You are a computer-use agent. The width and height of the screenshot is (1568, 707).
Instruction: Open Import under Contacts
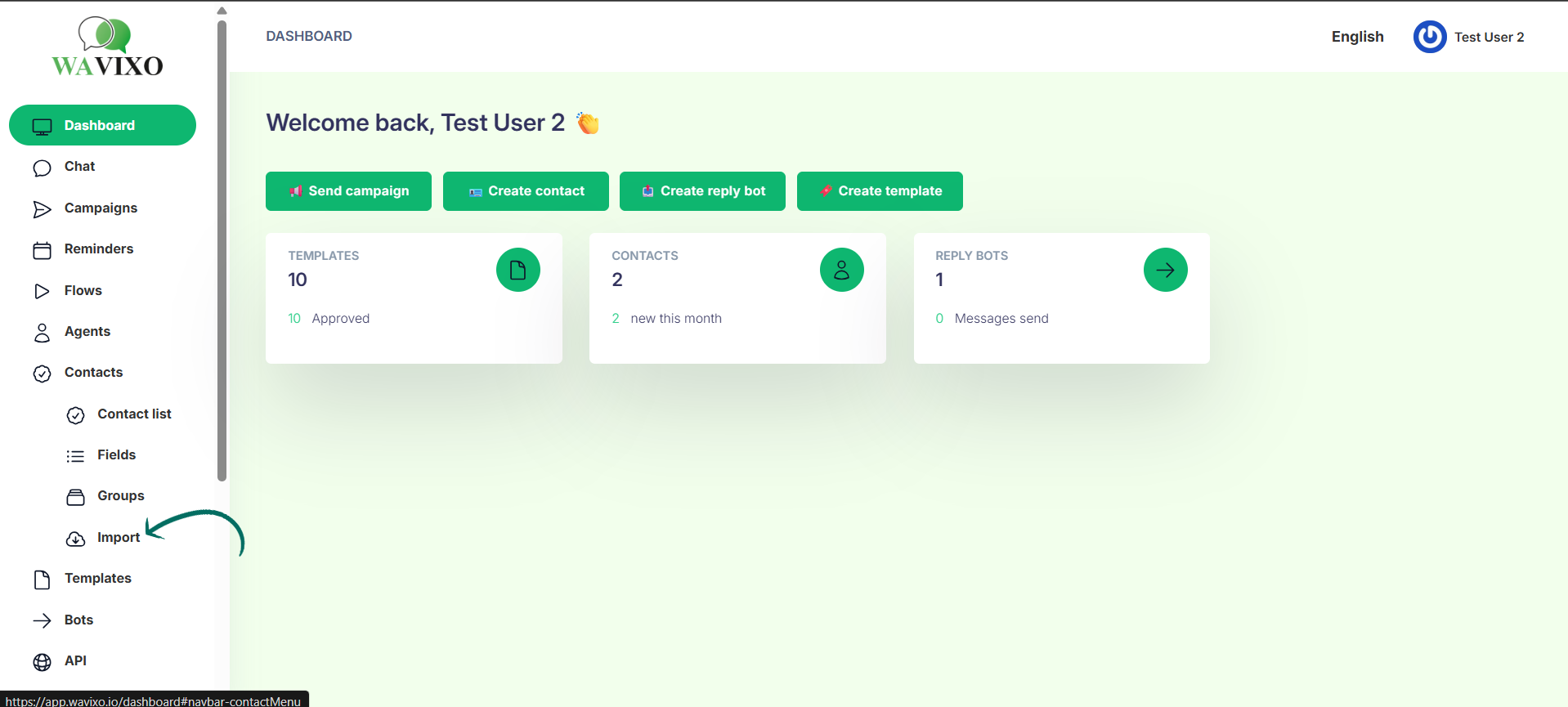coord(119,538)
